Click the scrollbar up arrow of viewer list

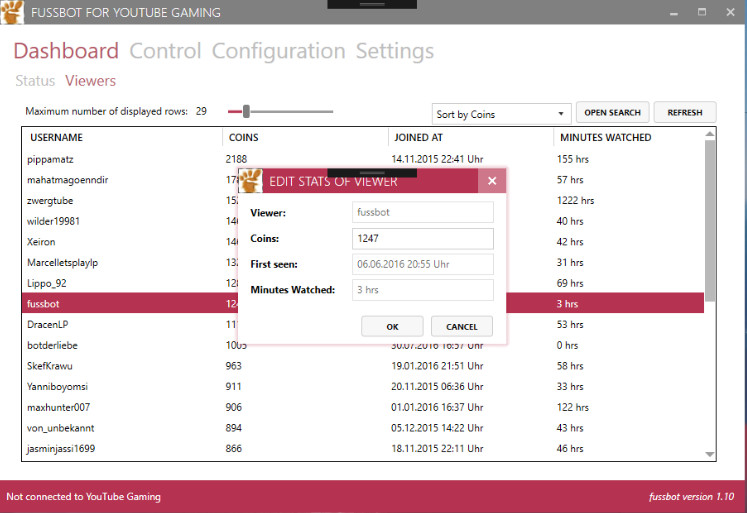coord(710,134)
